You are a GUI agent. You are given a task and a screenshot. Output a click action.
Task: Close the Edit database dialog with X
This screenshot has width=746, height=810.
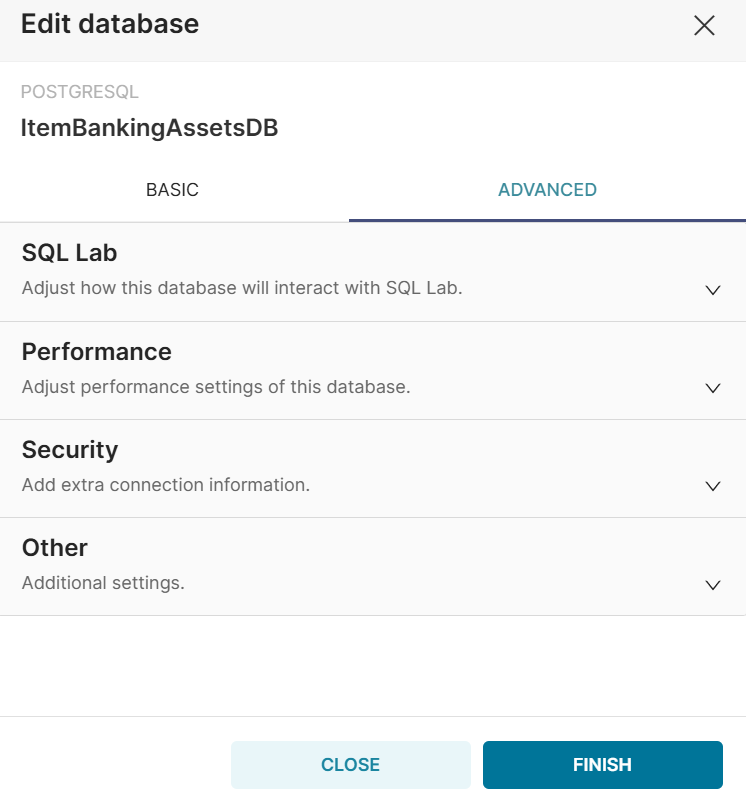point(704,26)
